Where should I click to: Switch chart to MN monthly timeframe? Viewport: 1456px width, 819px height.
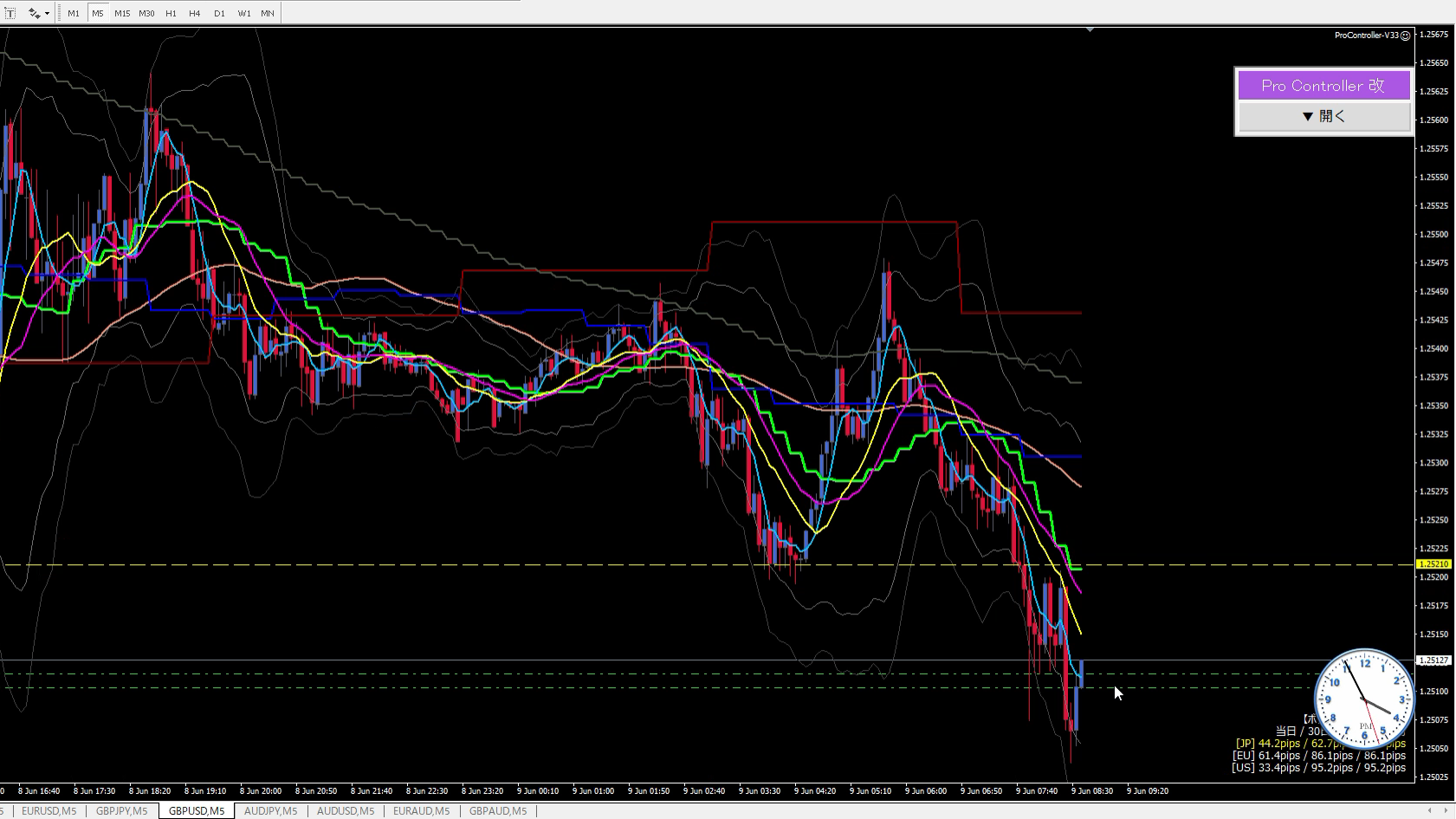[268, 13]
